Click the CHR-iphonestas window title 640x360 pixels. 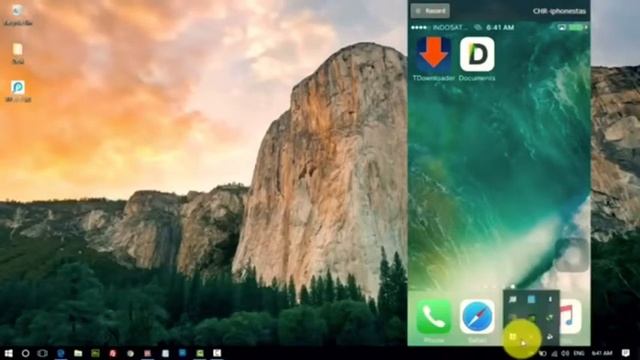click(x=559, y=11)
